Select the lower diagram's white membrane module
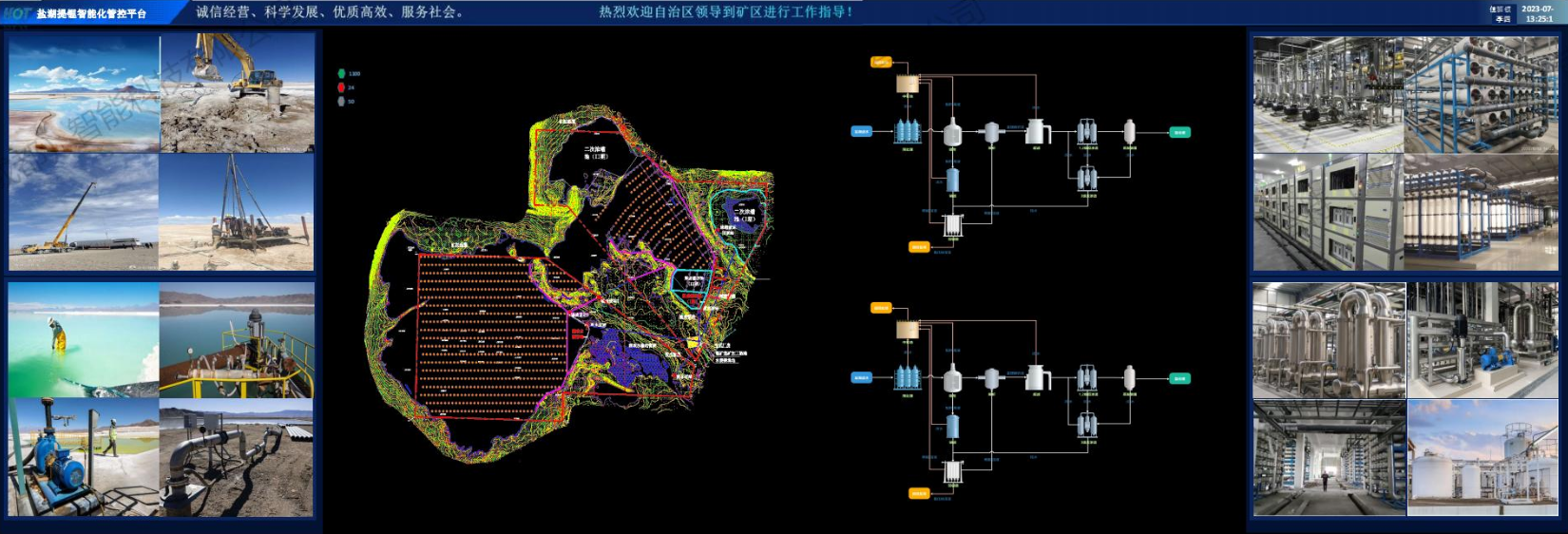 (x=952, y=471)
